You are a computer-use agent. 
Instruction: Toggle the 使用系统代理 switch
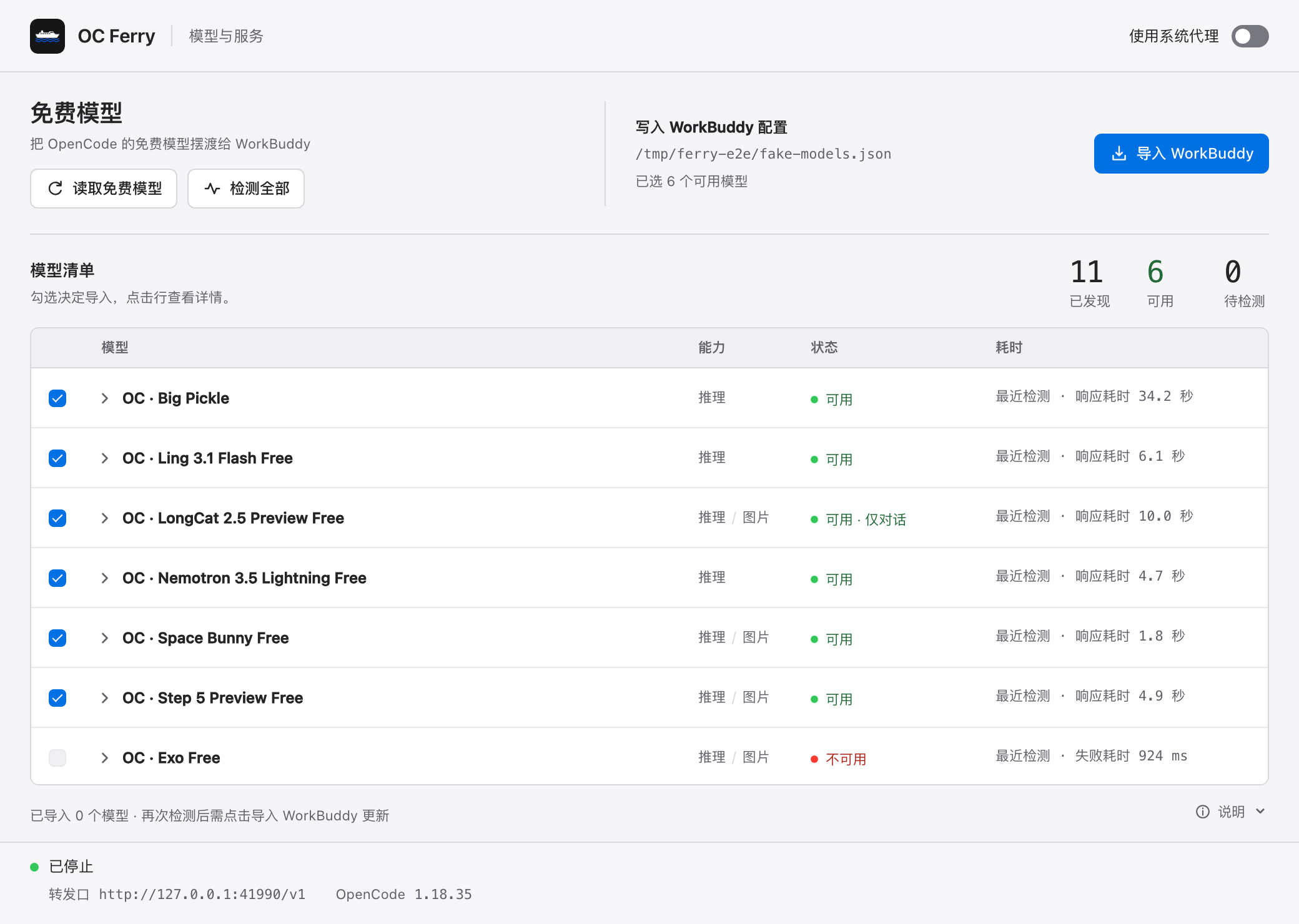[1250, 36]
